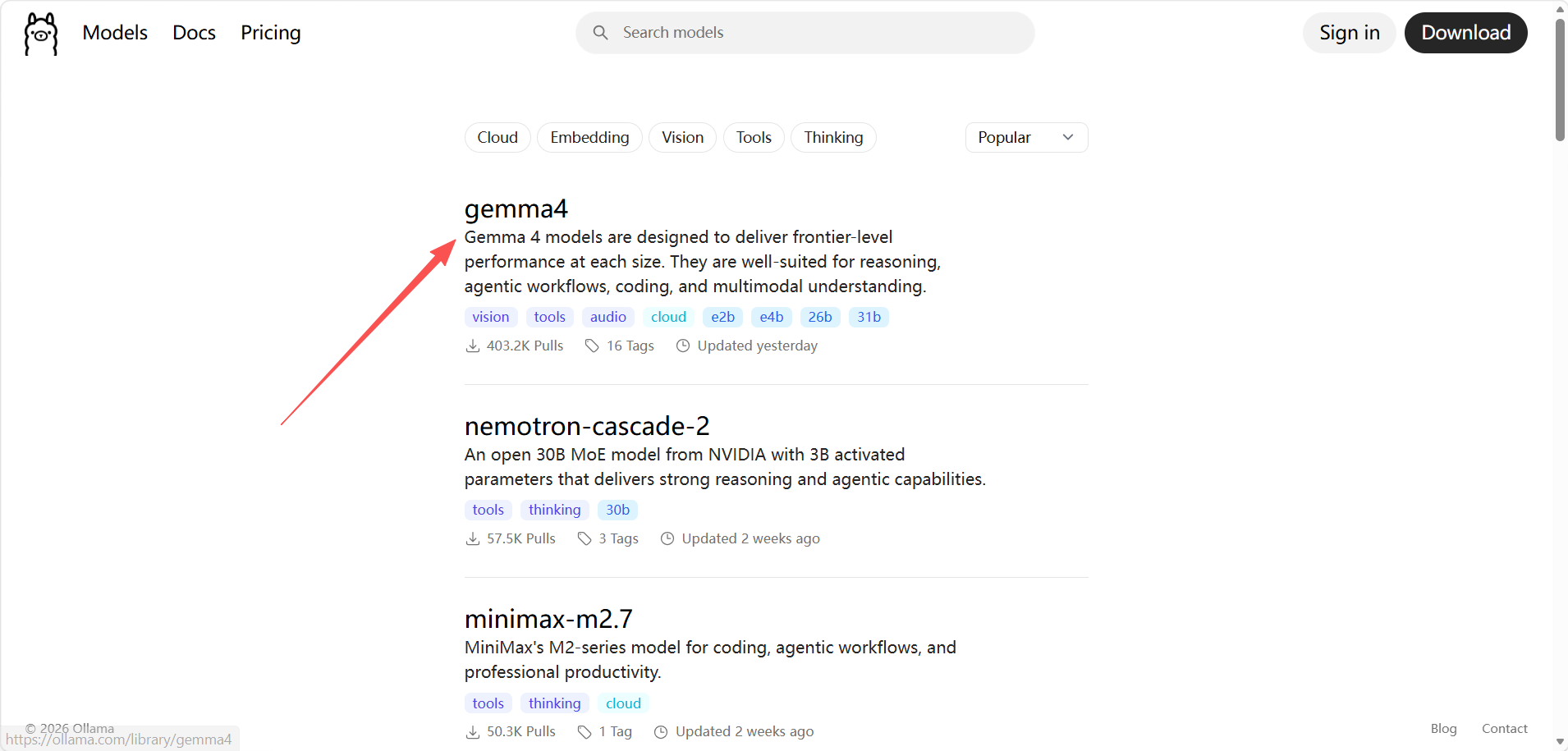This screenshot has height=751, width=1568.
Task: Focus the Search models field
Action: coord(805,33)
